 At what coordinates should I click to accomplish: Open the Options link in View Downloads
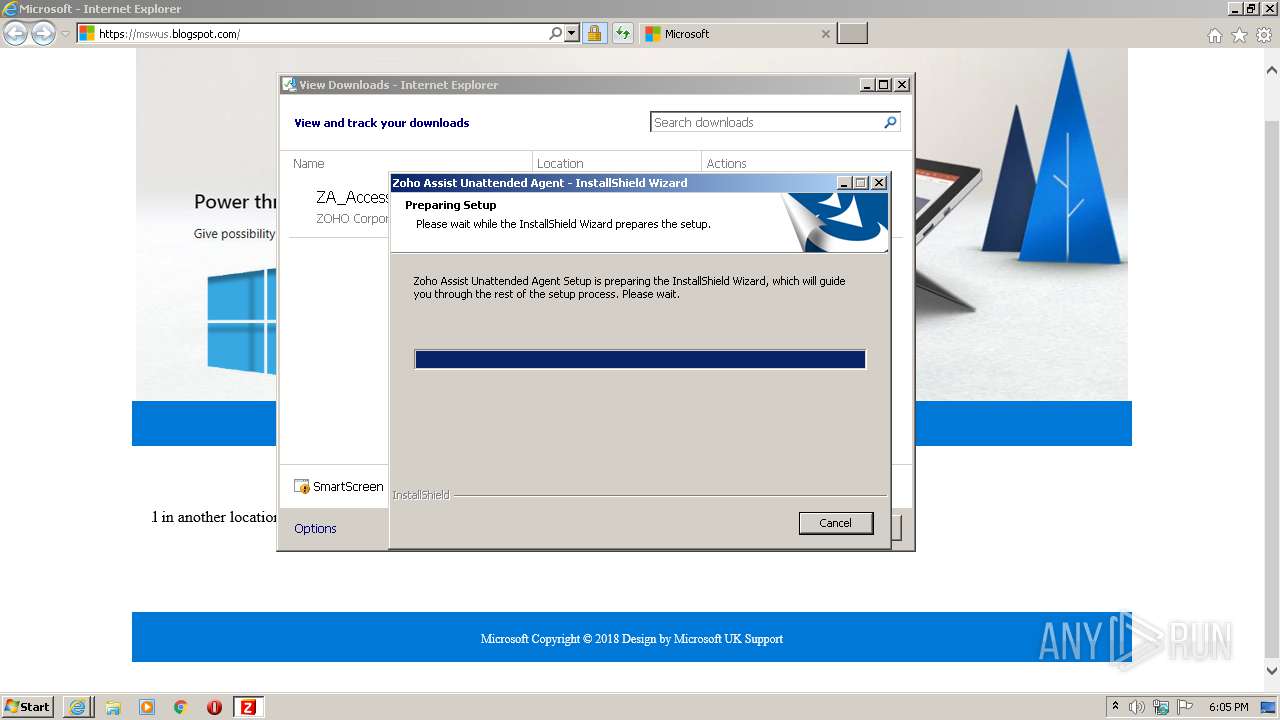[x=315, y=528]
